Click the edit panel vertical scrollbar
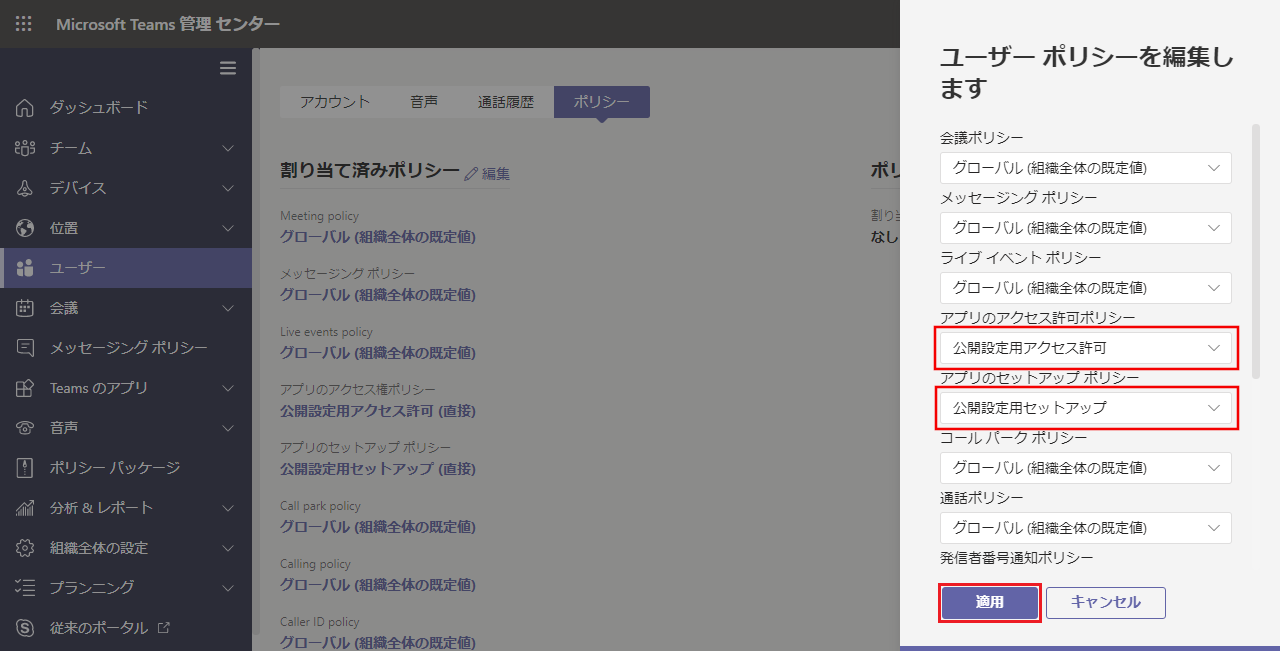 click(1256, 251)
